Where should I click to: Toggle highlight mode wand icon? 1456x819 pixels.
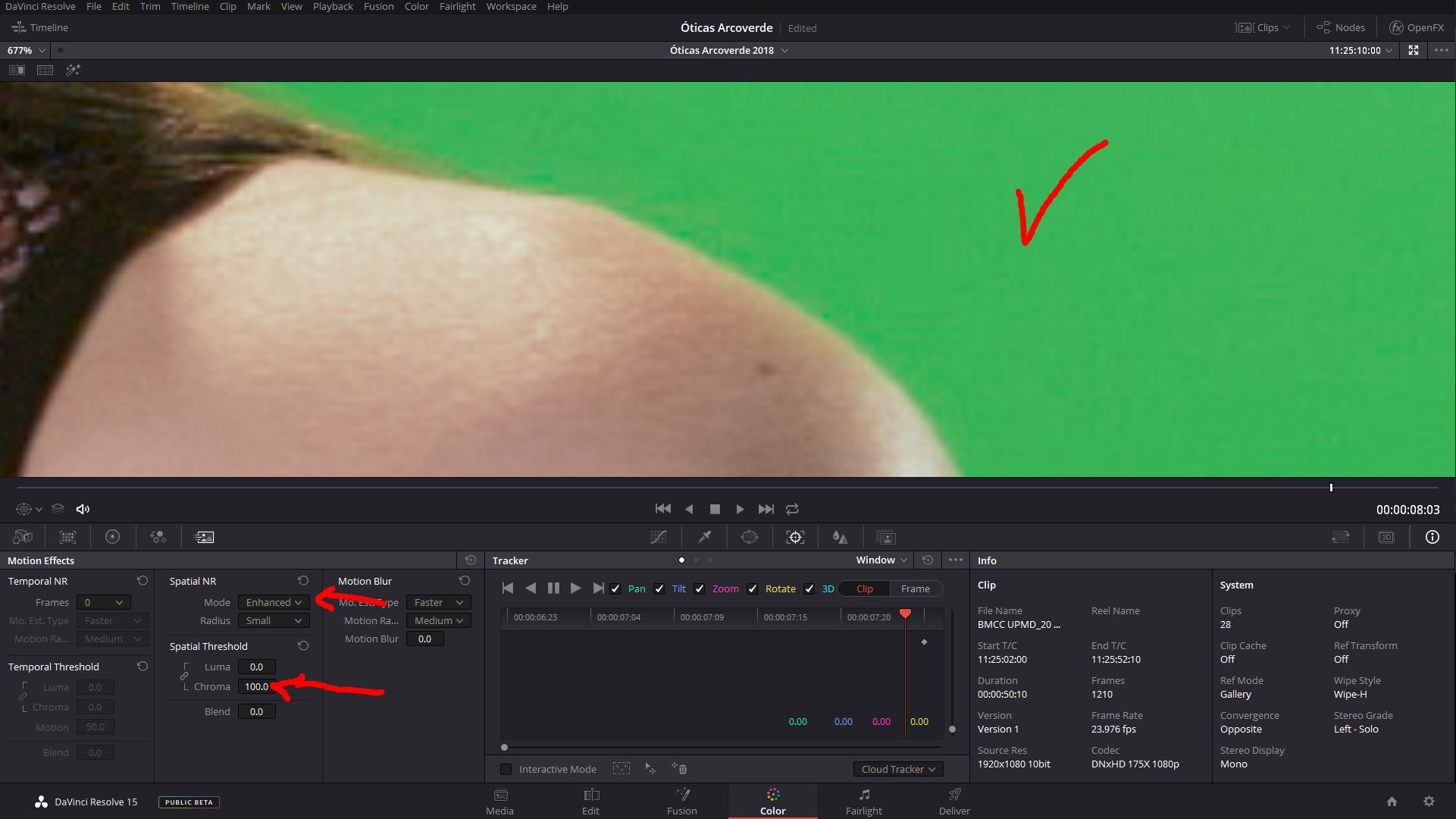coord(73,70)
